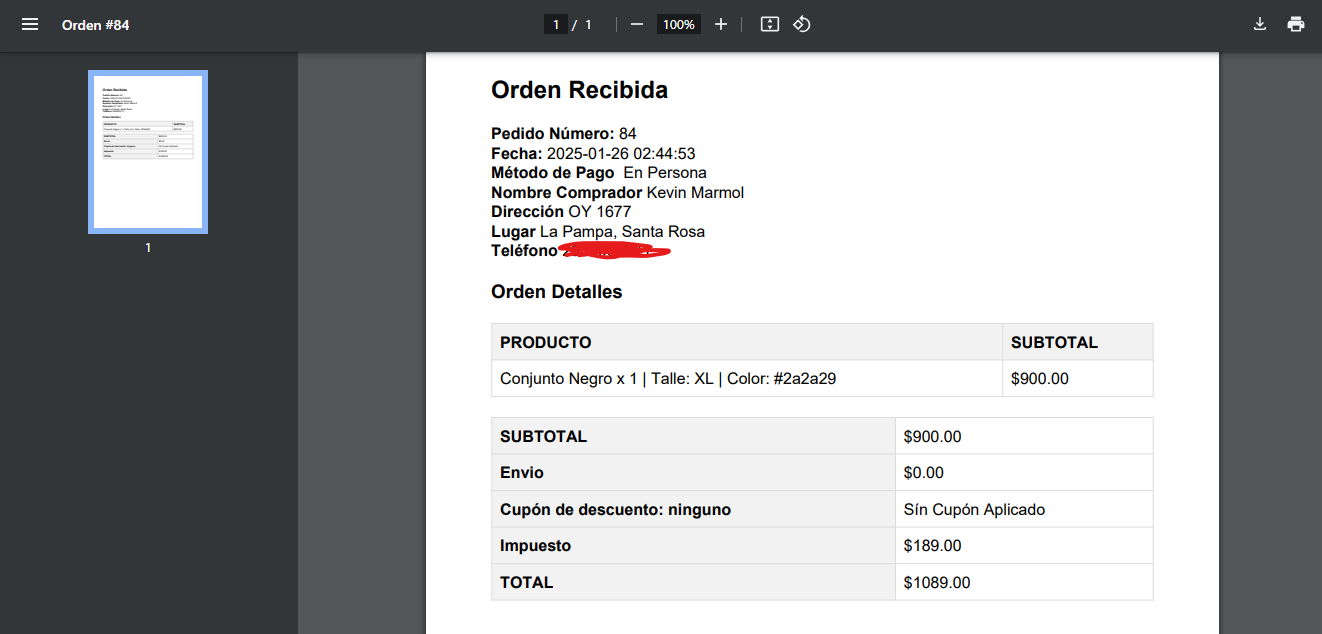Click the PRODUCTO column header
The width and height of the screenshot is (1322, 634).
click(x=546, y=342)
